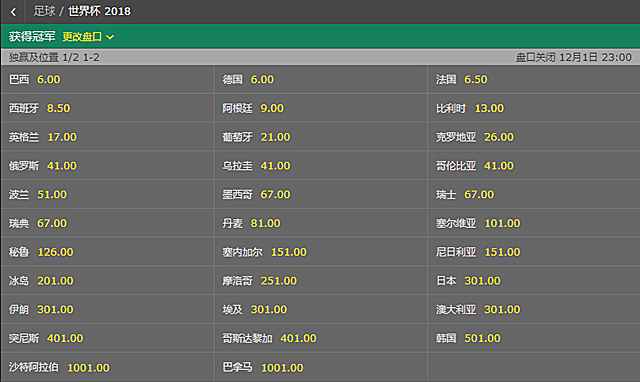640x382 pixels.
Task: Select 克罗地亚 odds 26.00
Action: pyautogui.click(x=534, y=137)
